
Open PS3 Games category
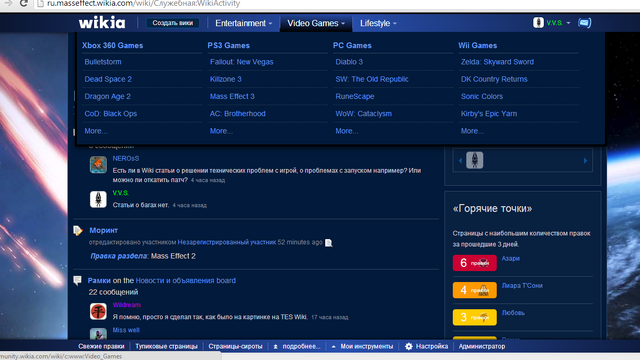click(x=229, y=45)
